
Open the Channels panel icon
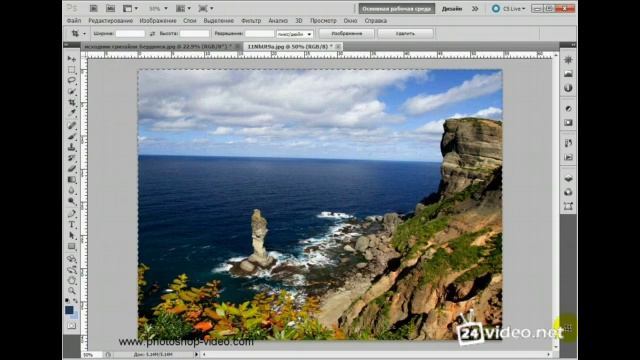[x=568, y=192]
